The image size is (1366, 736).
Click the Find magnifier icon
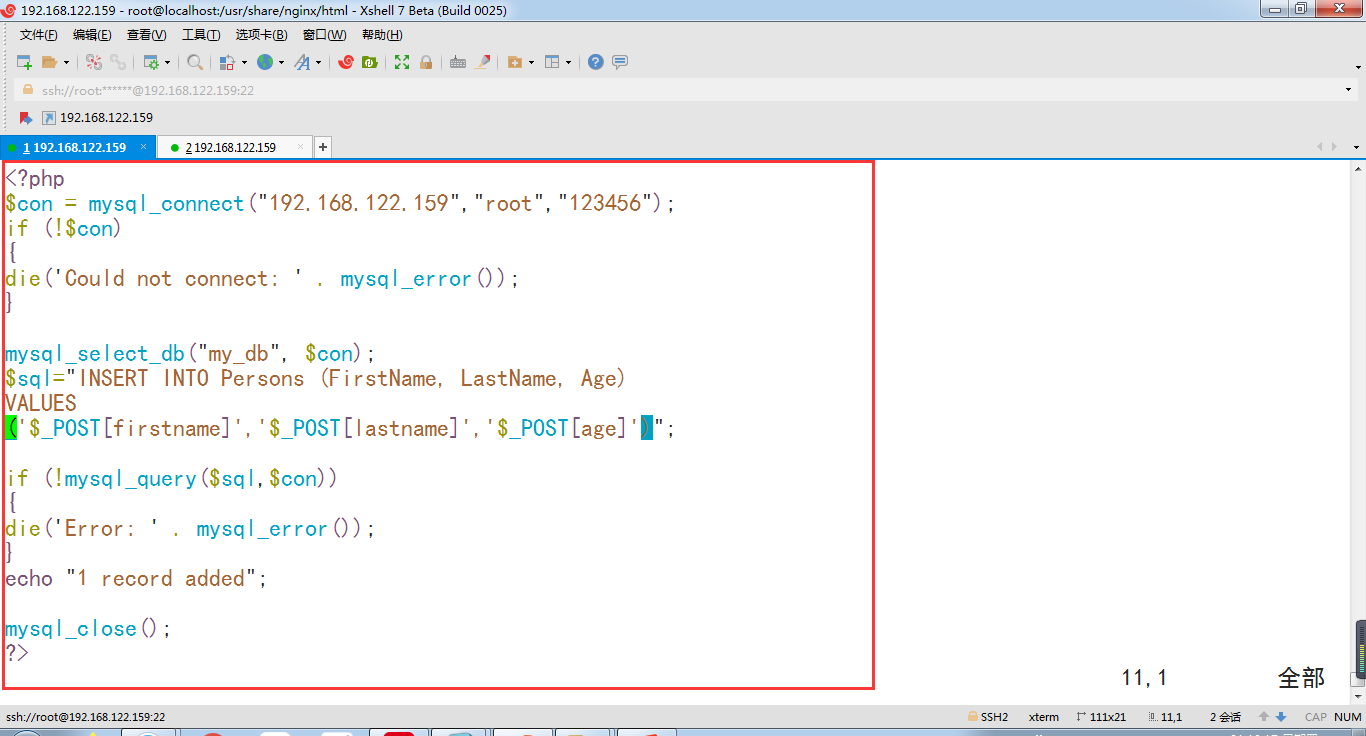(195, 62)
